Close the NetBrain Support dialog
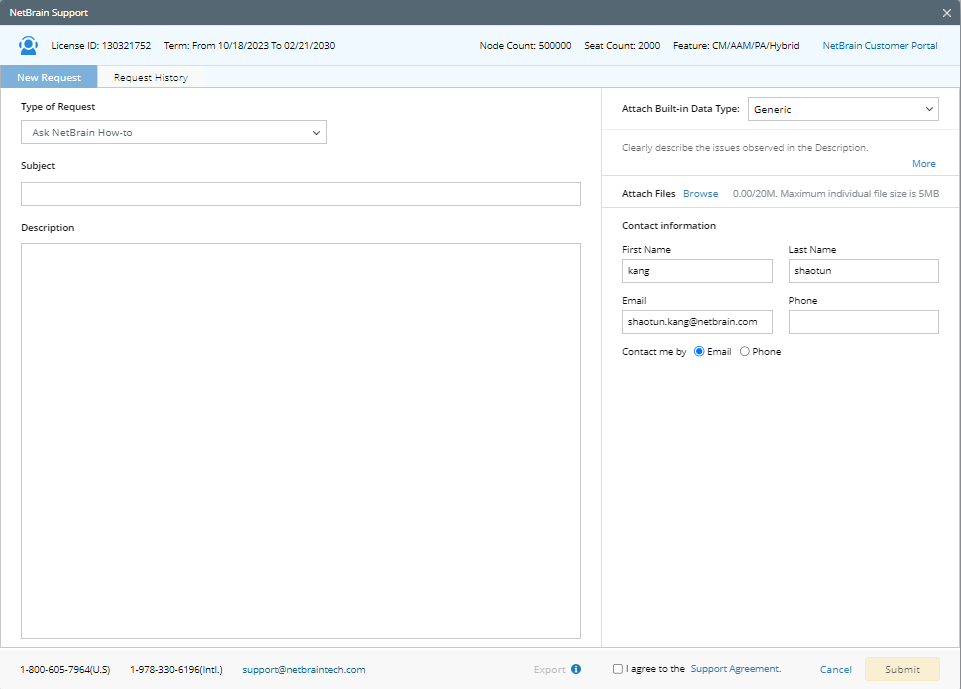 [x=946, y=13]
